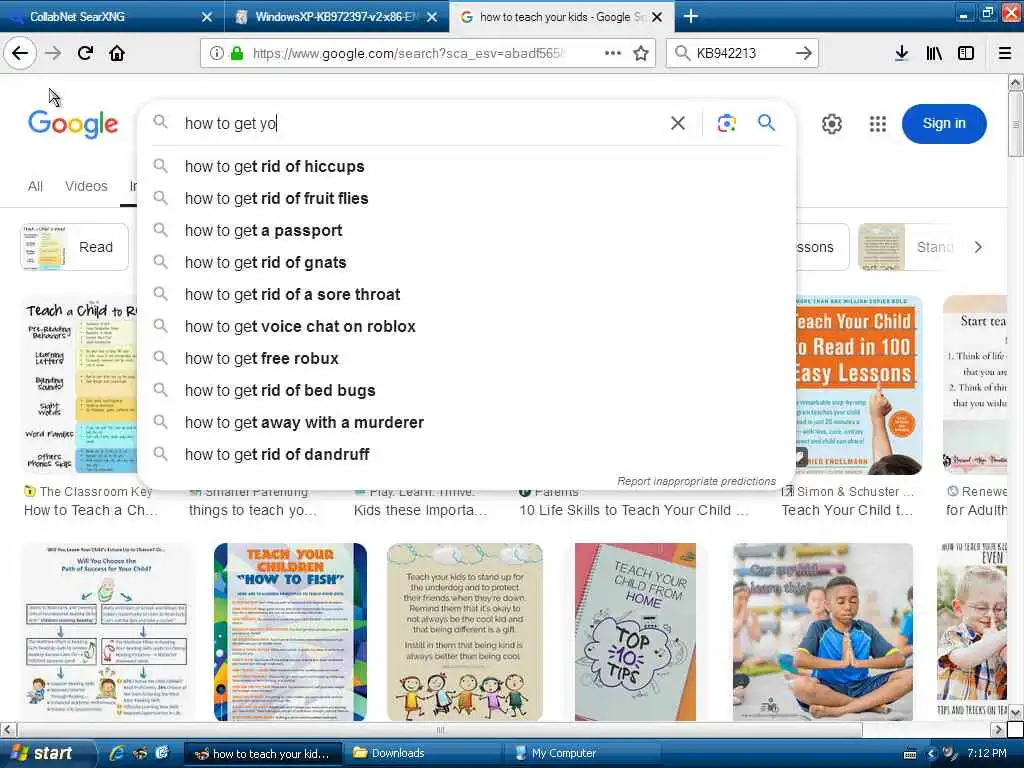The height and width of the screenshot is (768, 1024).
Task: Click the browser forward arrow
Action: pyautogui.click(x=53, y=53)
